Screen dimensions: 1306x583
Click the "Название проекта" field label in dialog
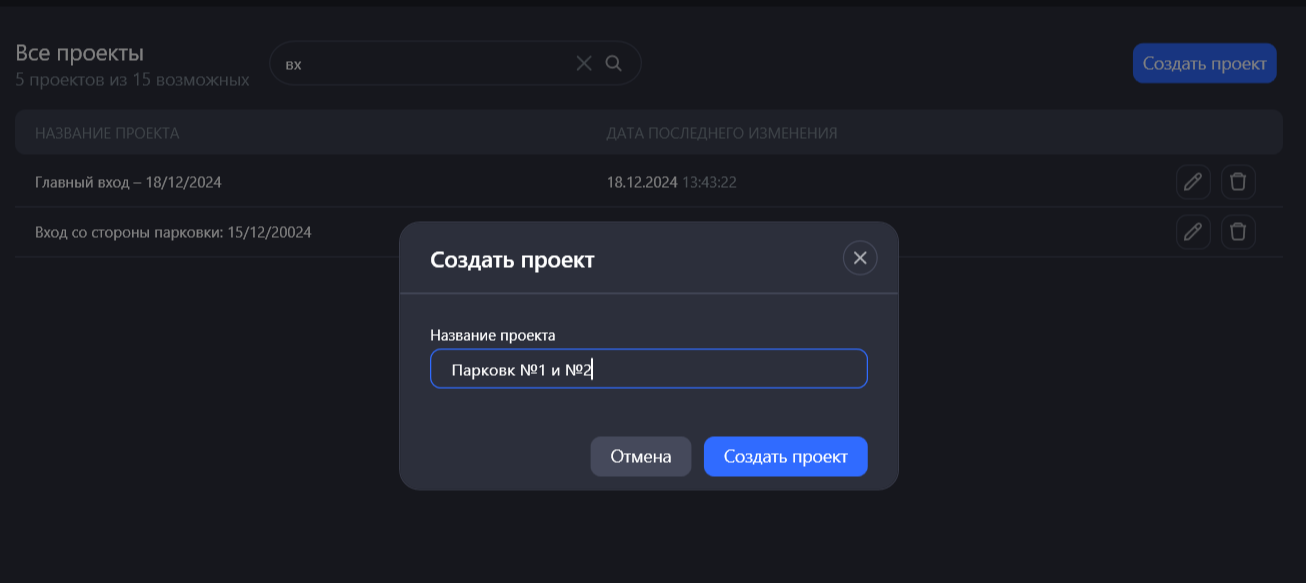[x=492, y=335]
